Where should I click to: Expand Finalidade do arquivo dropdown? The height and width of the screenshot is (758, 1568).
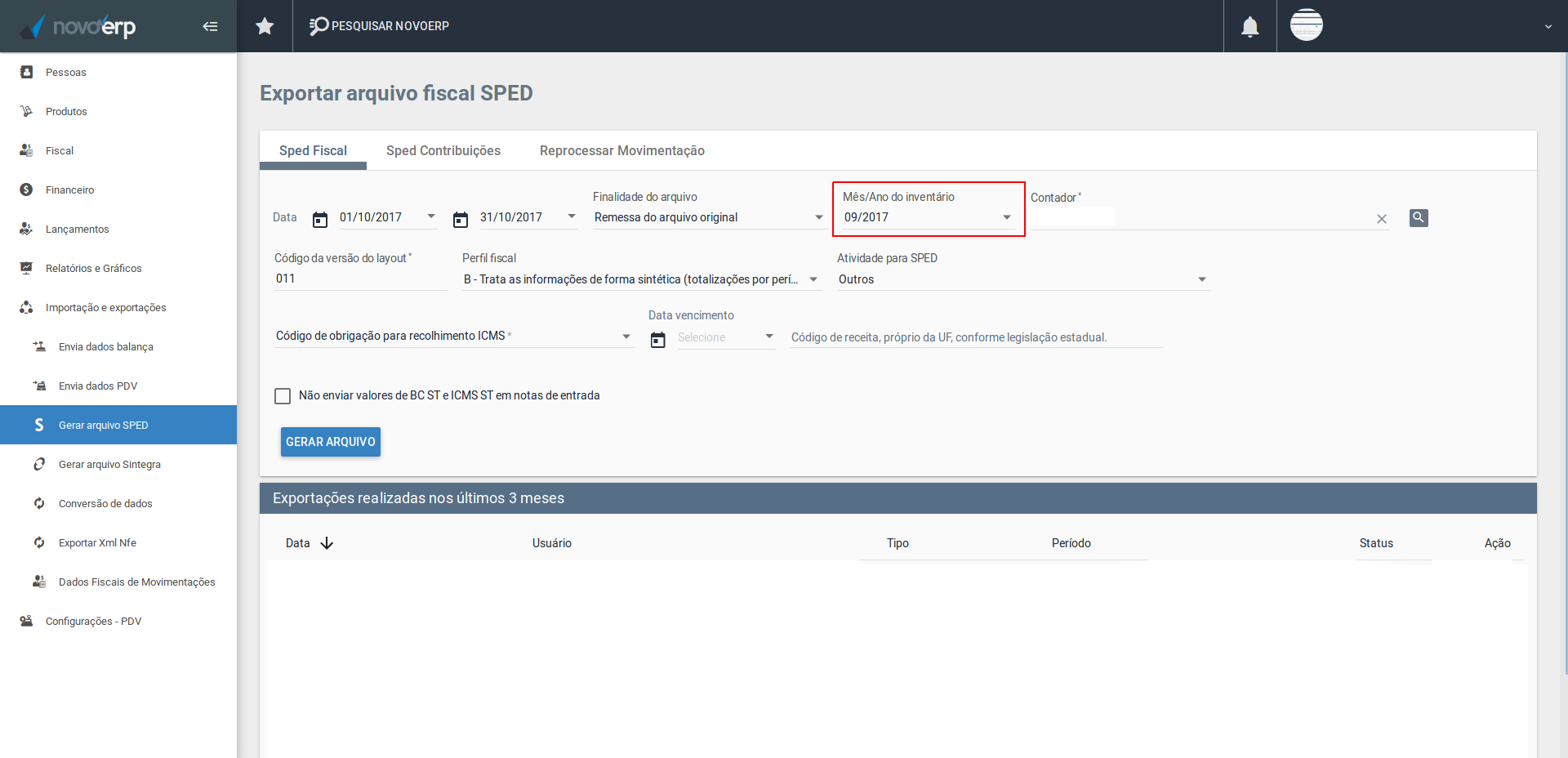(x=819, y=217)
